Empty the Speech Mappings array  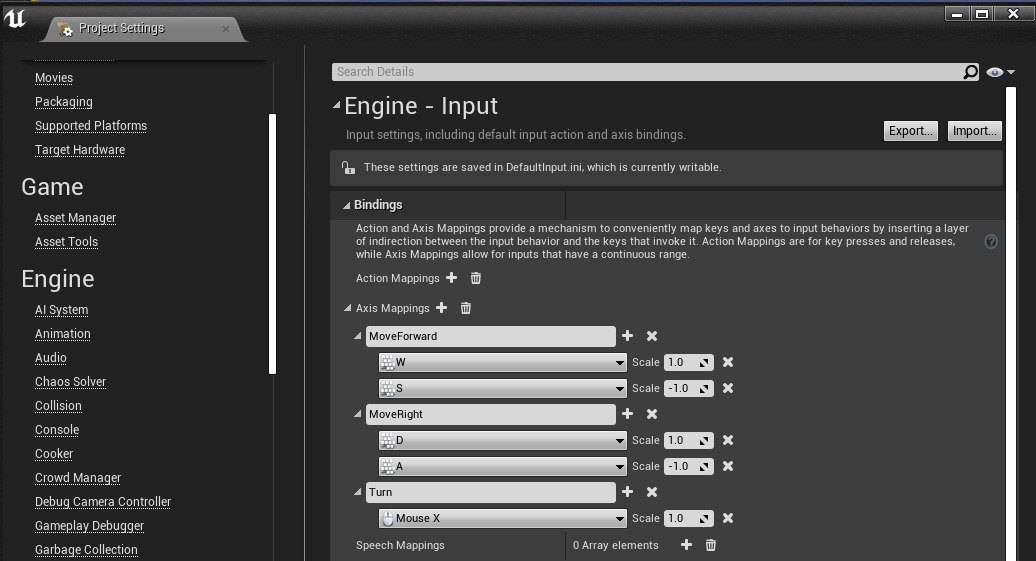[x=711, y=545]
